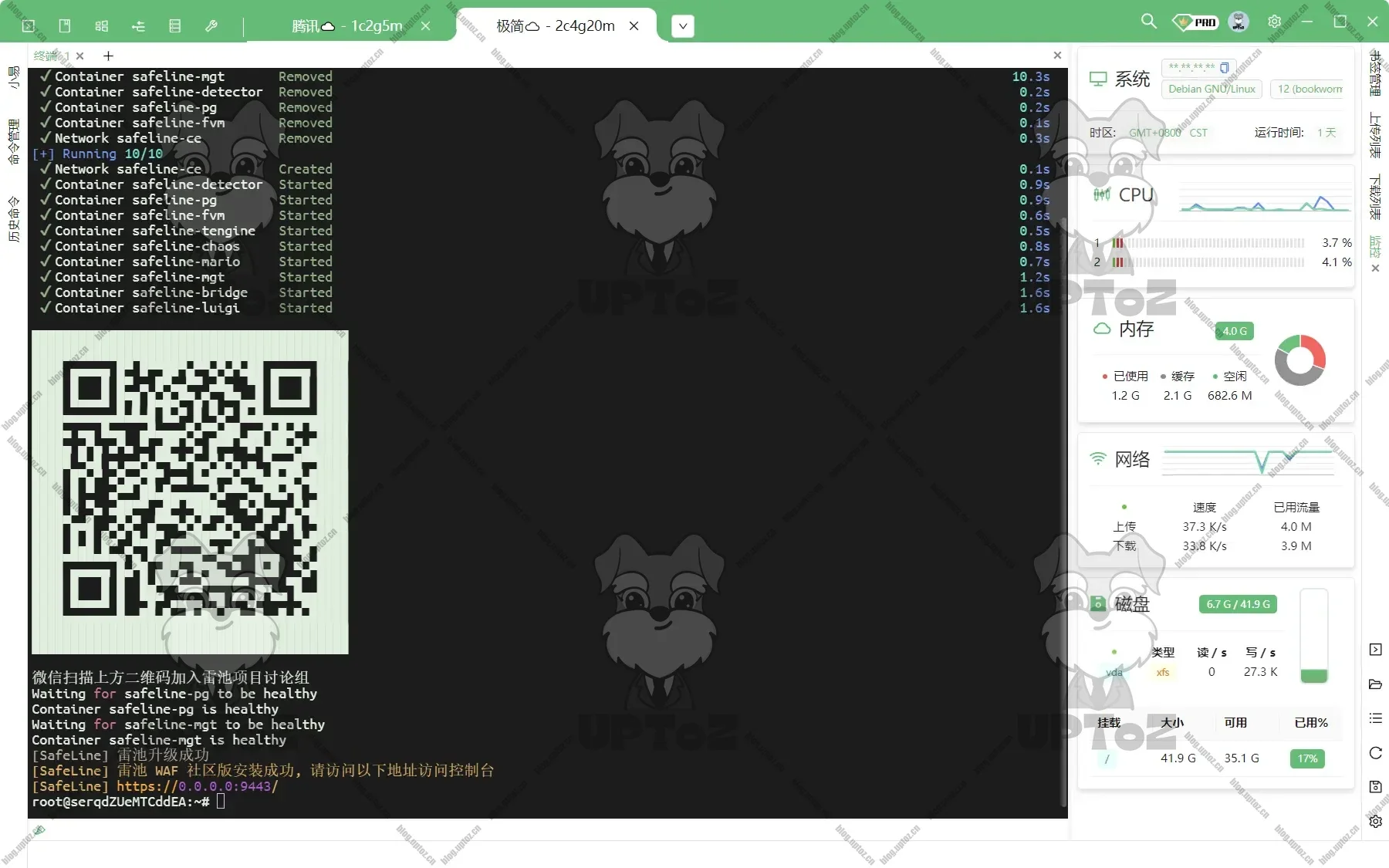Click the CPU chart icon
This screenshot has width=1389, height=868.
(1102, 194)
